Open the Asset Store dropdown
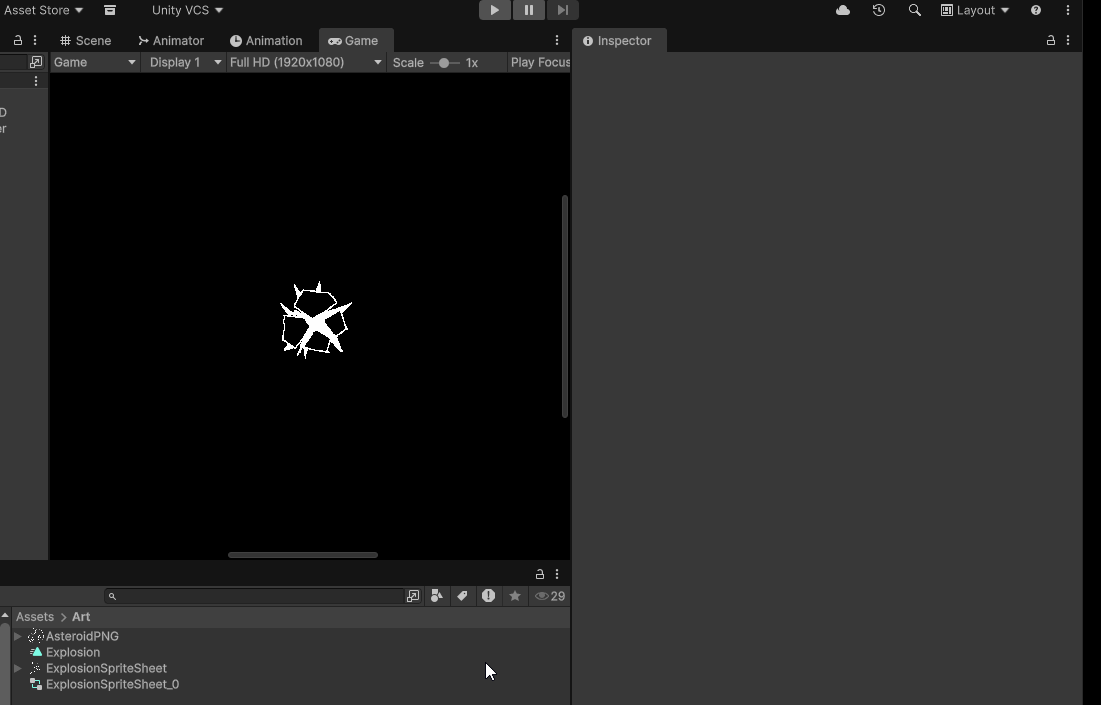The height and width of the screenshot is (705, 1101). [43, 10]
